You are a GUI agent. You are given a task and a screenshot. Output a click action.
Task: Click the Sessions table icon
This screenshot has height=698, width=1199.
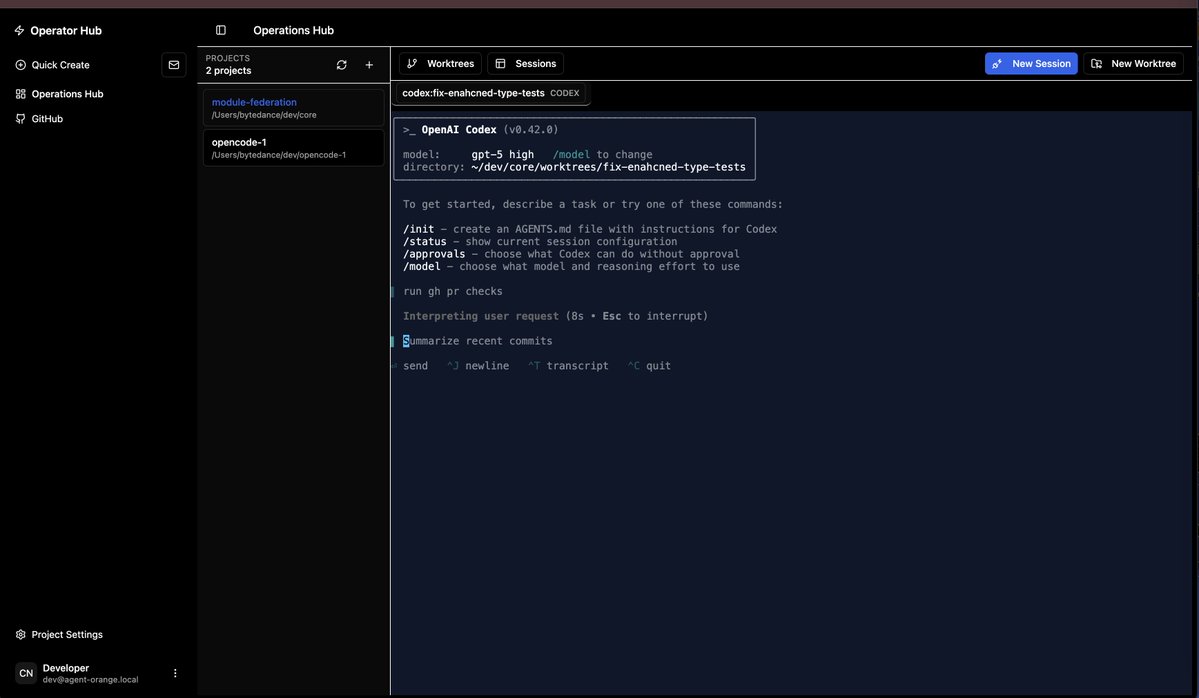coord(500,63)
